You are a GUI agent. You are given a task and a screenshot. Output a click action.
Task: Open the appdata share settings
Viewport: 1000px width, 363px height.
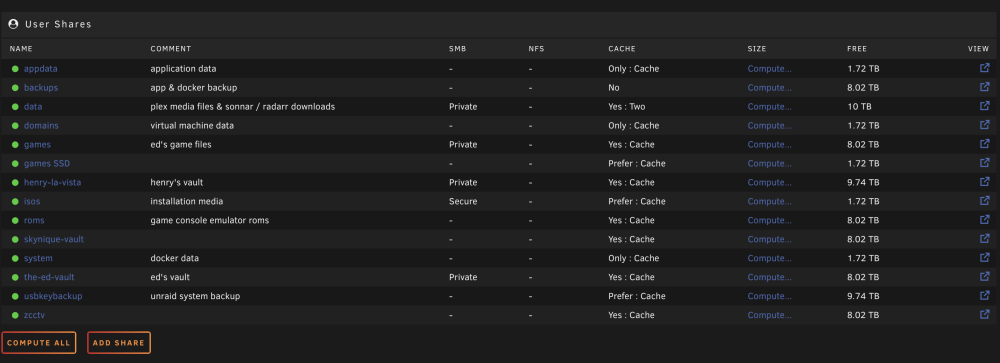[41, 68]
